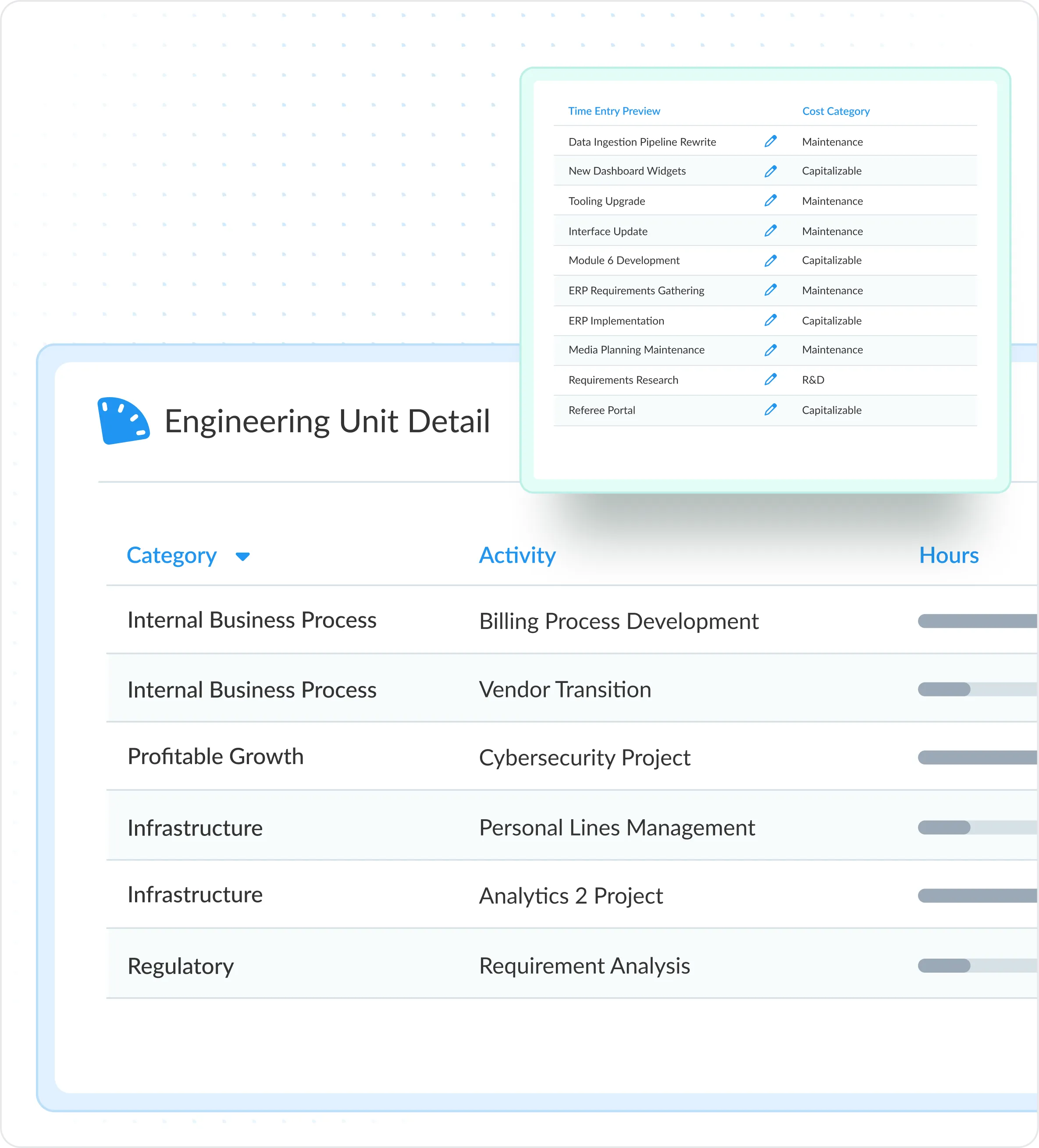Edit the Data Ingestion Pipeline Rewrite entry
The height and width of the screenshot is (1148, 1039).
click(x=770, y=141)
